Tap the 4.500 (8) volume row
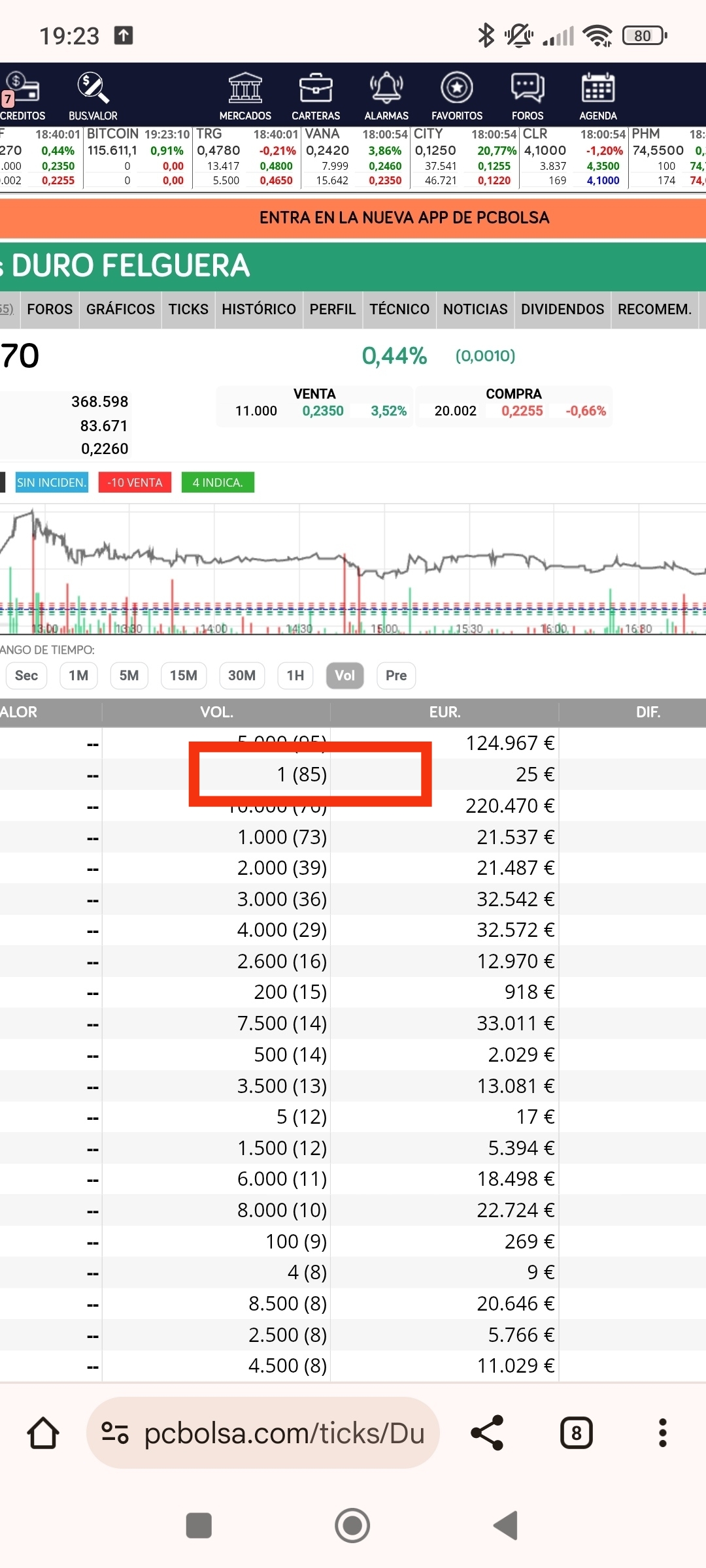Image resolution: width=706 pixels, height=1568 pixels. (288, 1365)
